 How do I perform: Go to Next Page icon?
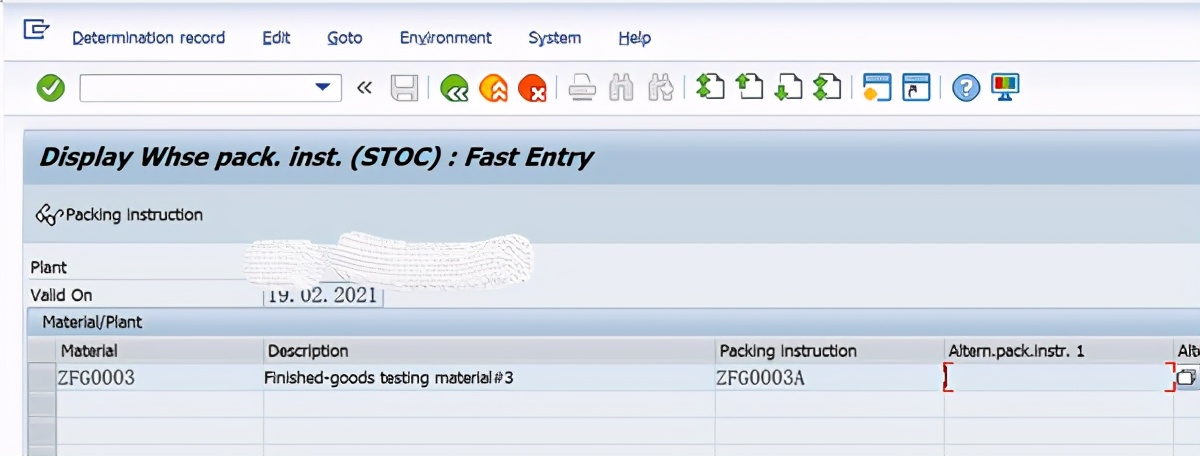coord(788,88)
